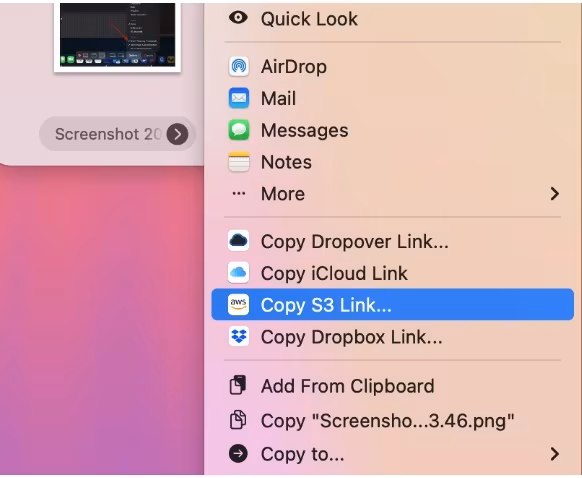Select Add From Clipboard
The width and height of the screenshot is (582, 478).
point(392,385)
